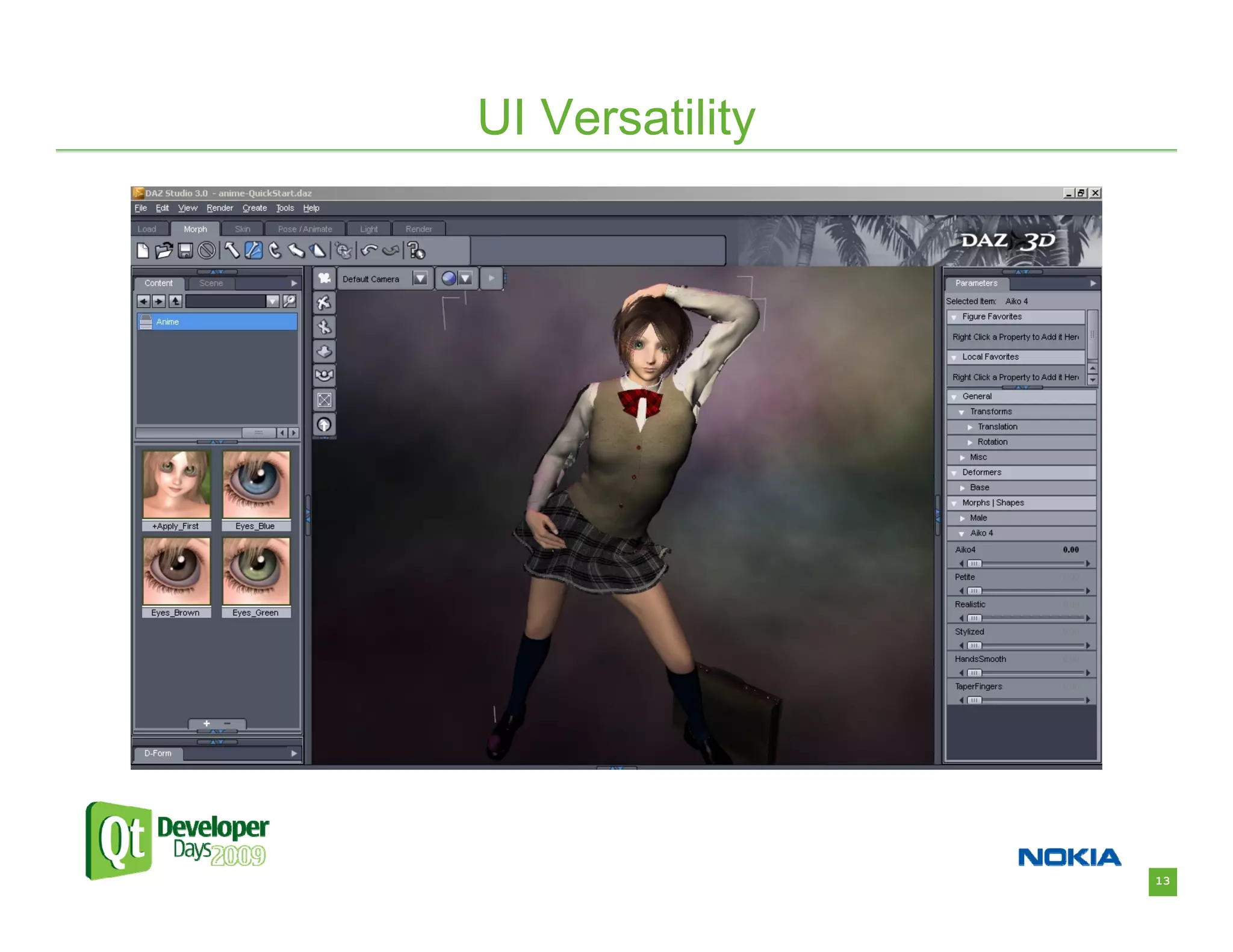Open the draw style sphere dropdown

(x=465, y=279)
